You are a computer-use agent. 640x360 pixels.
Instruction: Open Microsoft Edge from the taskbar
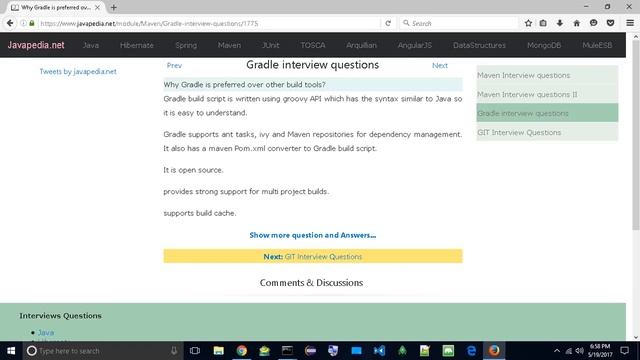point(471,351)
